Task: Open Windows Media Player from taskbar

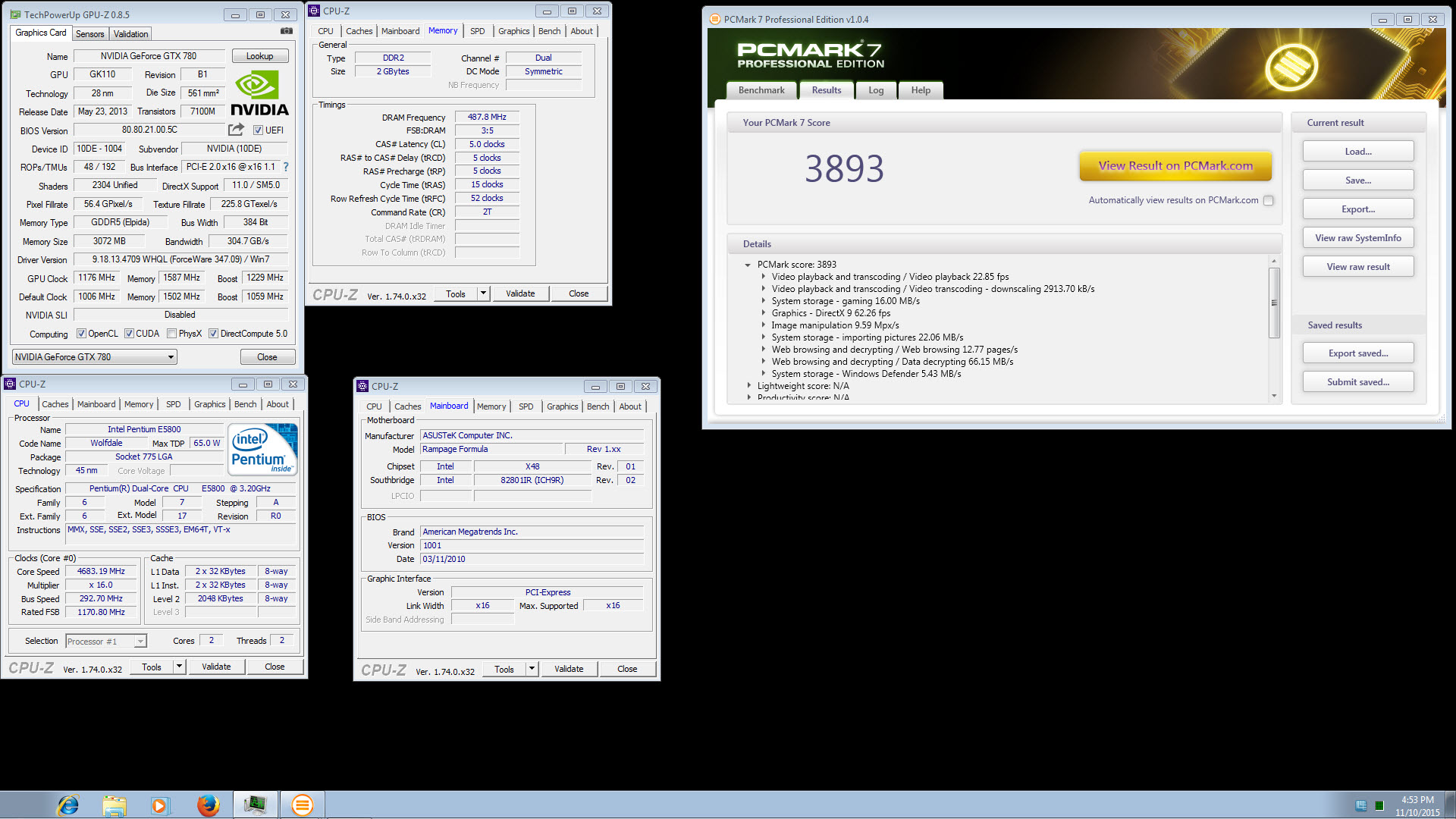Action: (160, 805)
